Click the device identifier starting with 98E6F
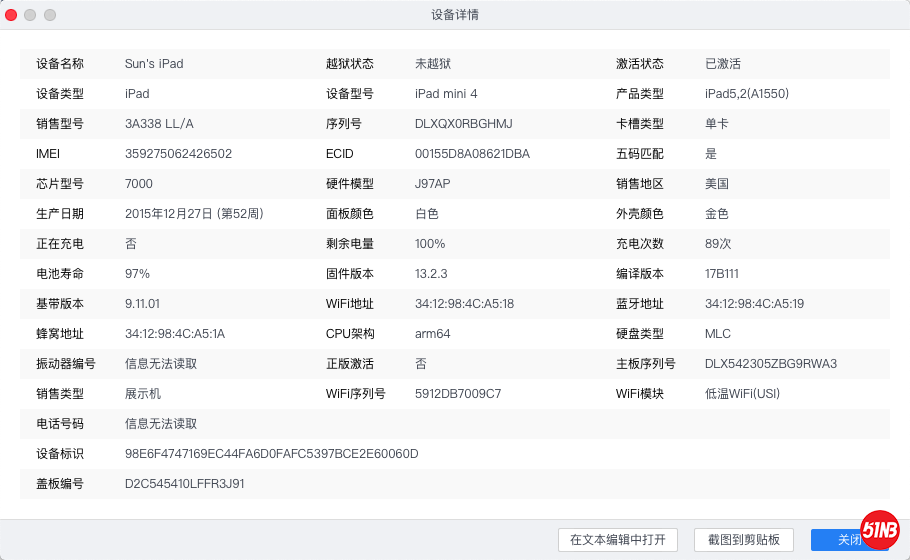Image resolution: width=910 pixels, height=560 pixels. click(271, 454)
